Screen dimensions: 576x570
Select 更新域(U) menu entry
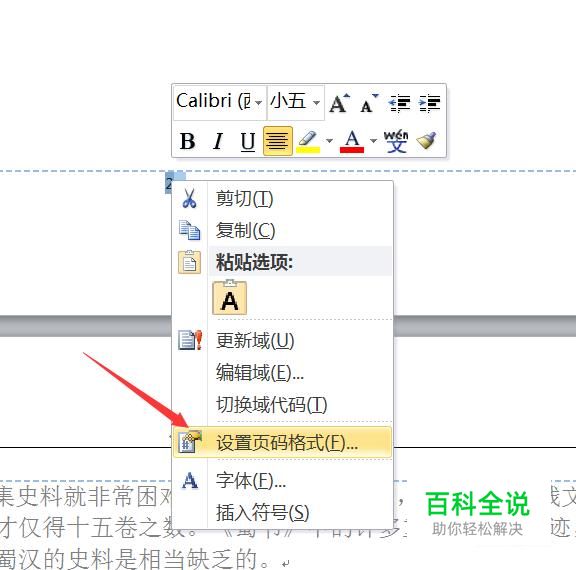[282, 340]
